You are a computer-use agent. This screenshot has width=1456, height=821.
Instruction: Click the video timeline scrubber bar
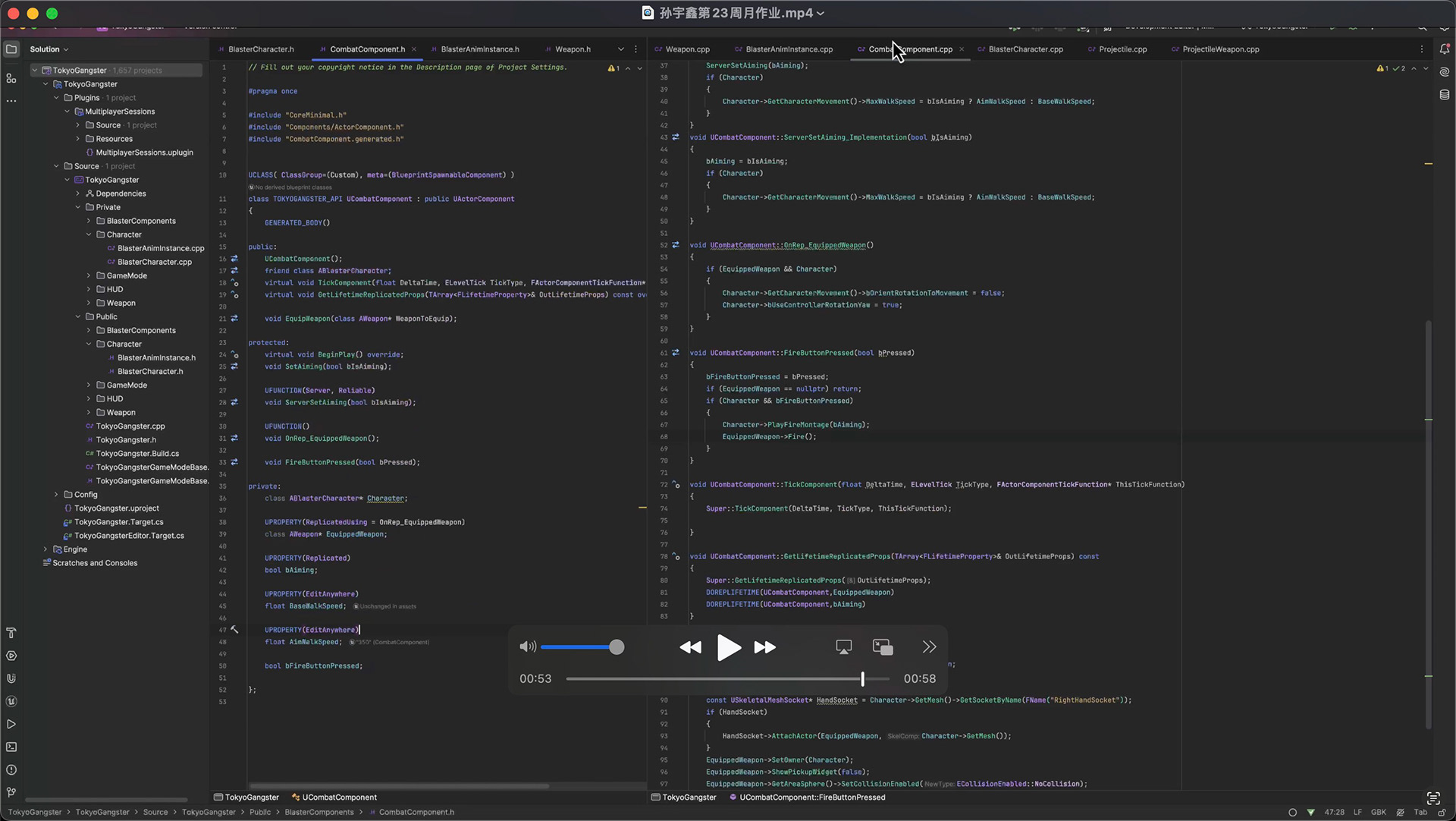pos(726,679)
